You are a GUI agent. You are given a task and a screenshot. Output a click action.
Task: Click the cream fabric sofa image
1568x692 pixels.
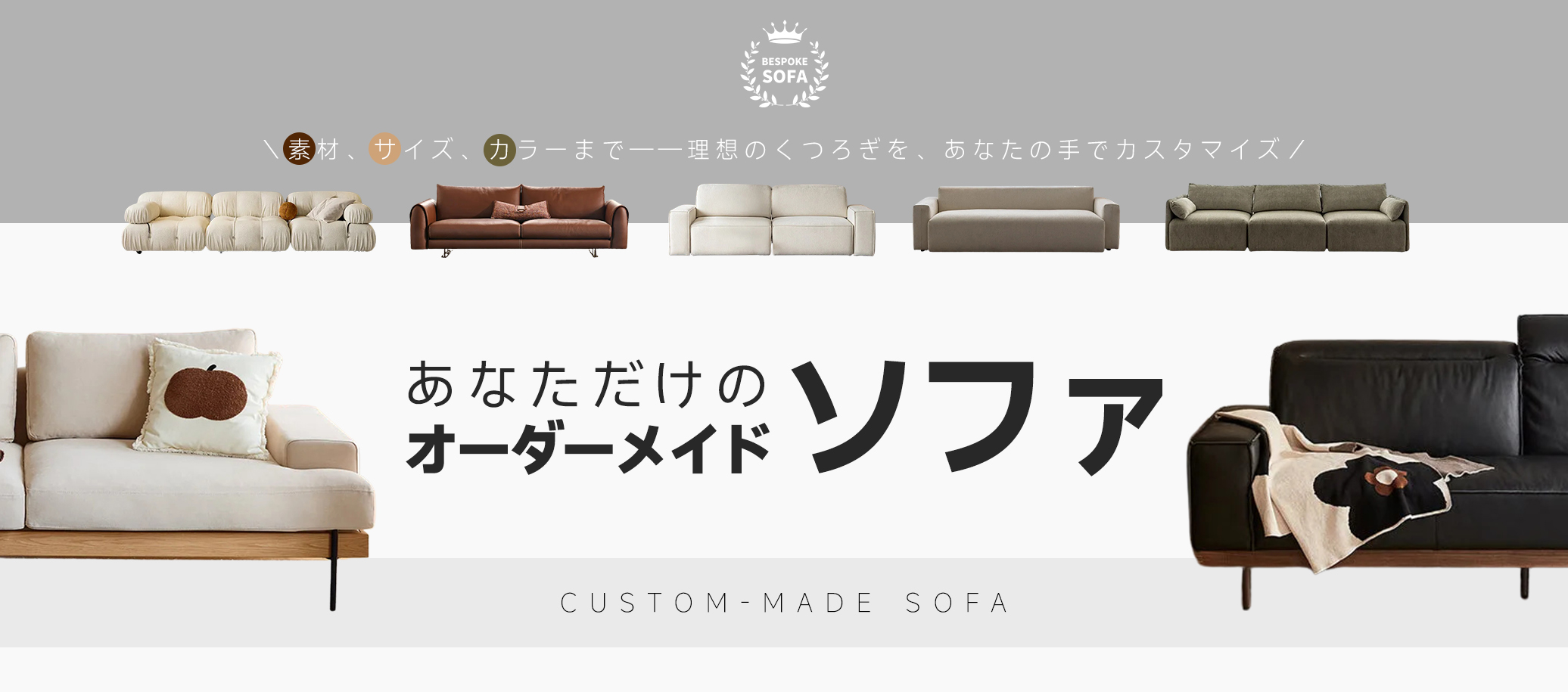pos(185,461)
